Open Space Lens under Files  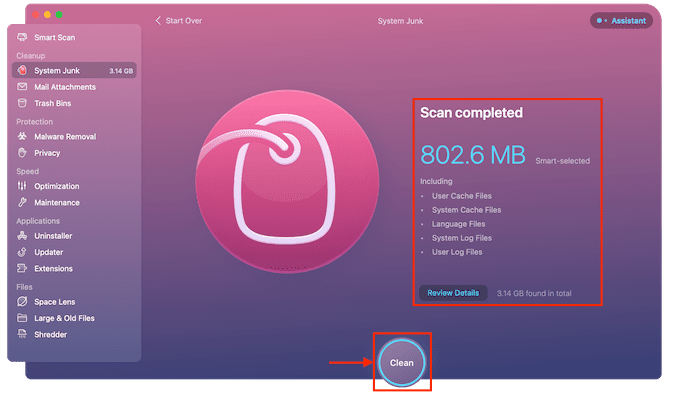pos(74,302)
